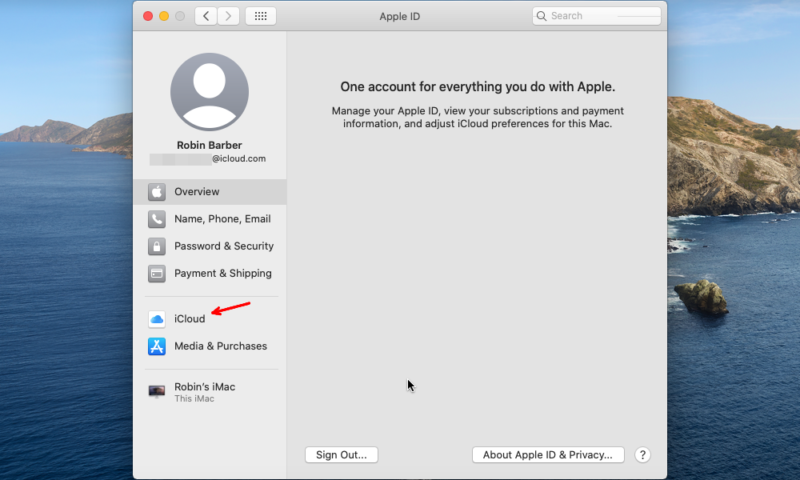Click the blue iCloud cloud icon
800x480 pixels.
[x=157, y=319]
